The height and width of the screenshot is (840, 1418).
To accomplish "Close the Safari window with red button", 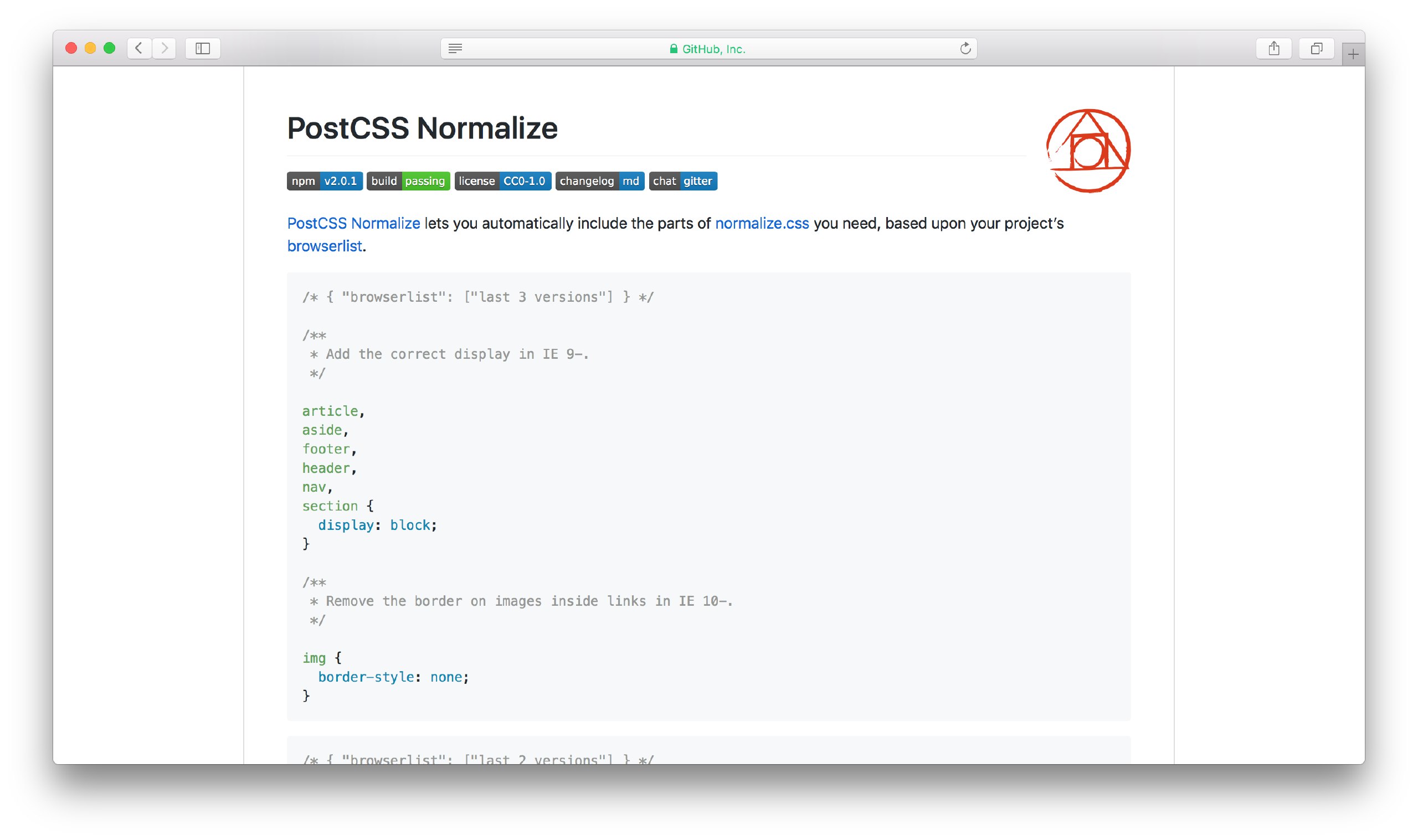I will coord(71,48).
